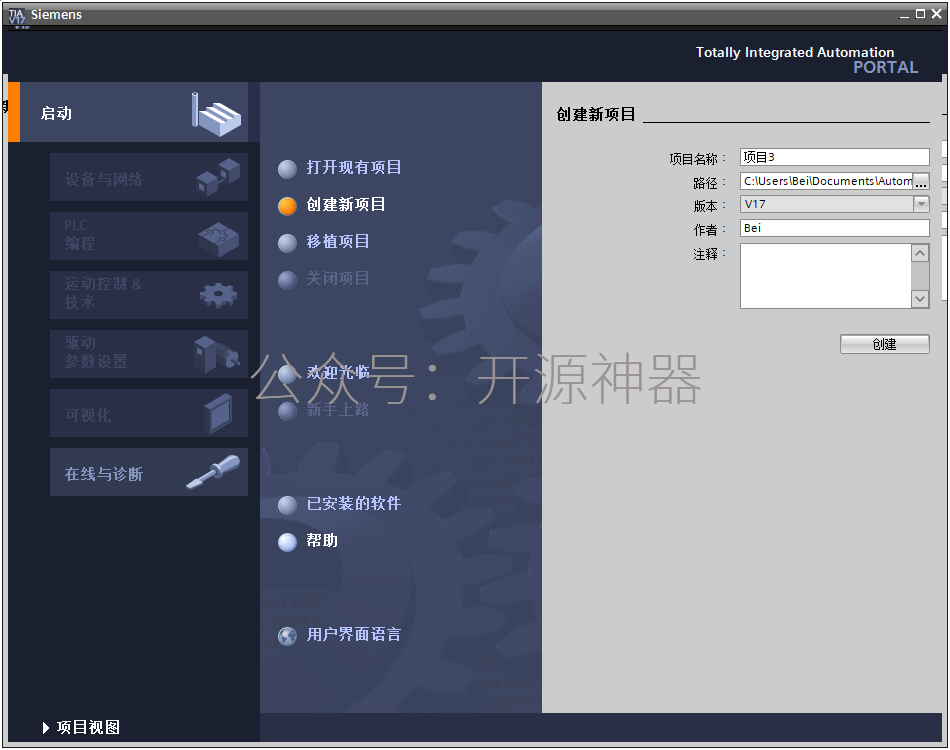The image size is (950, 750).
Task: Click the bullet beside 打开现有项目
Action: click(x=287, y=168)
